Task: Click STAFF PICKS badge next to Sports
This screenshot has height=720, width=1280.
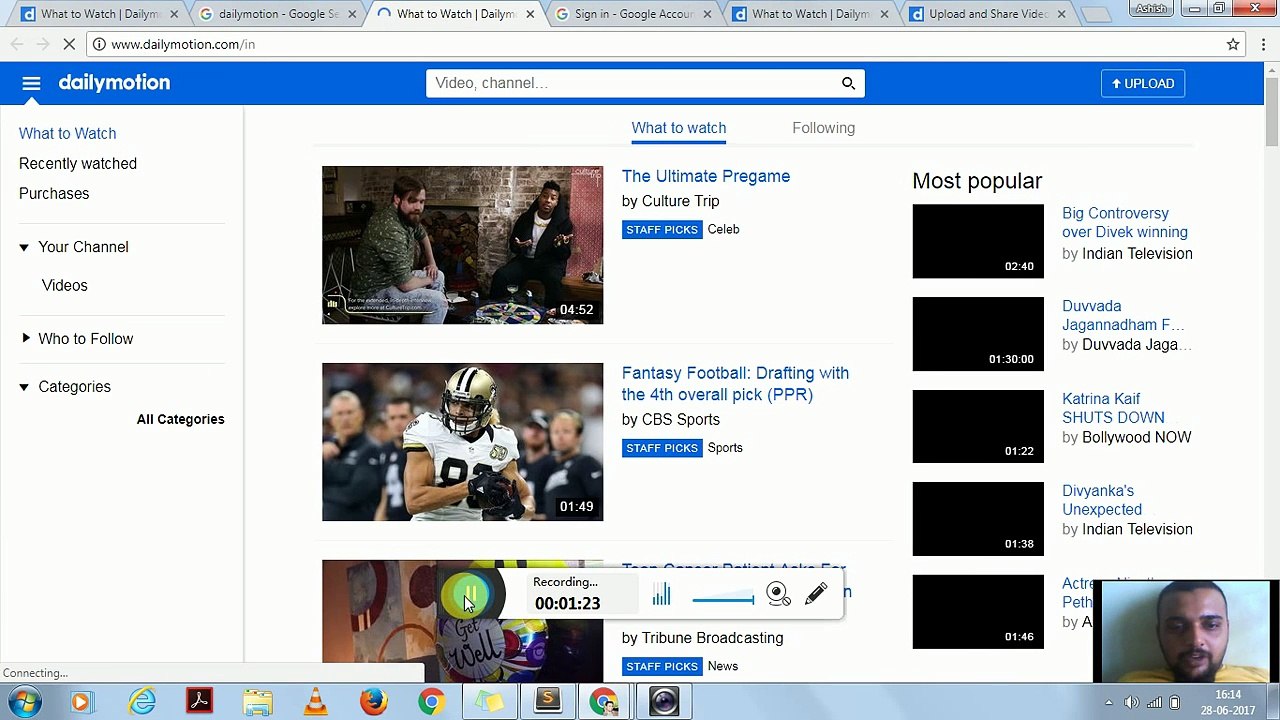Action: (662, 448)
